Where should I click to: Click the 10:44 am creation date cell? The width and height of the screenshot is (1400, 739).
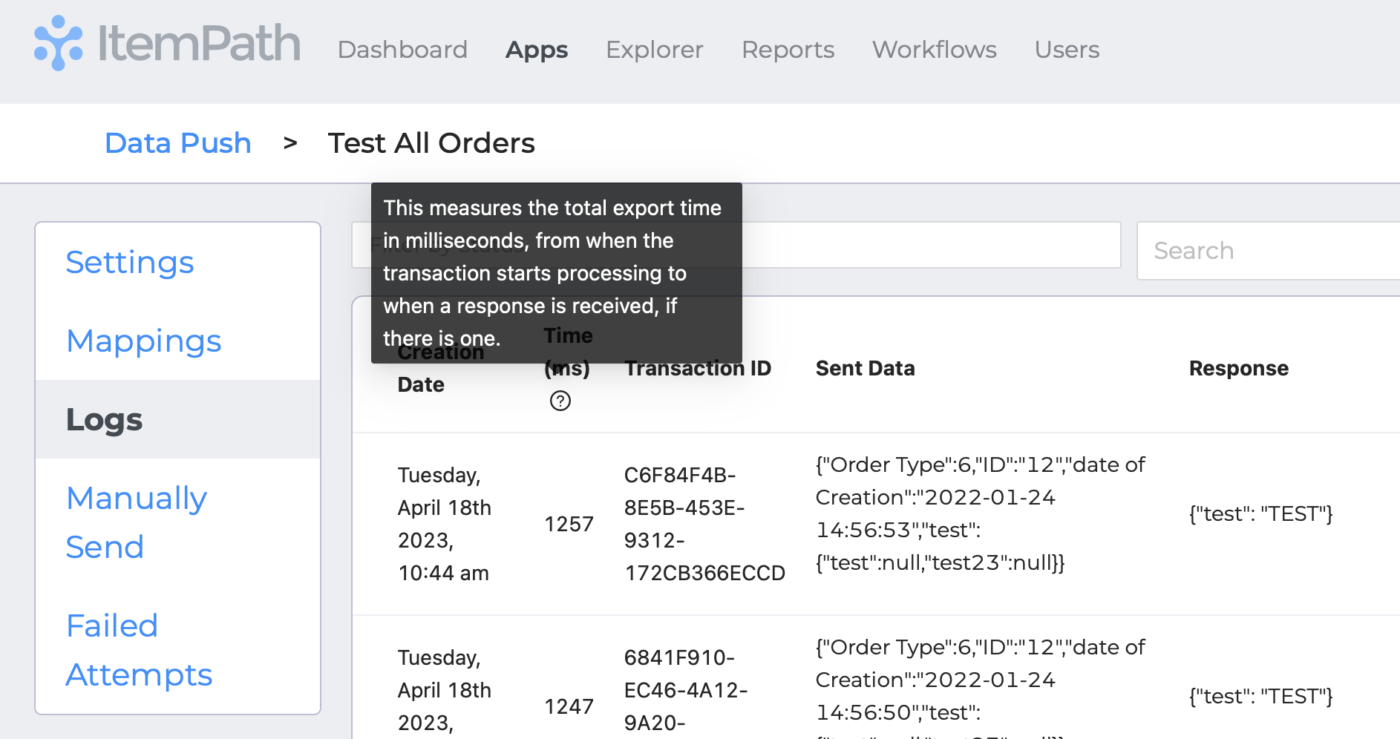445,524
